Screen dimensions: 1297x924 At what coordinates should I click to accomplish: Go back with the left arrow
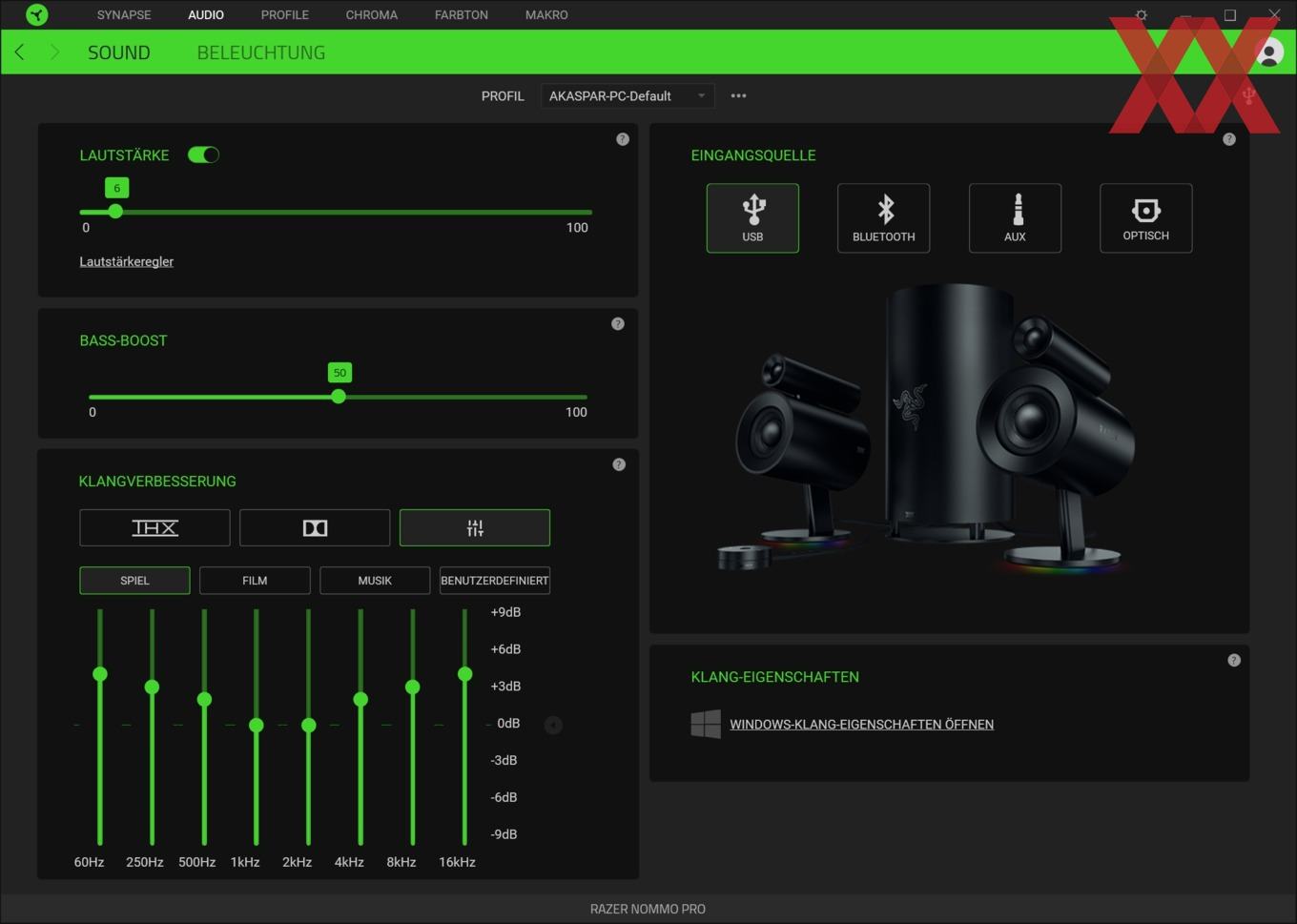coord(19,52)
